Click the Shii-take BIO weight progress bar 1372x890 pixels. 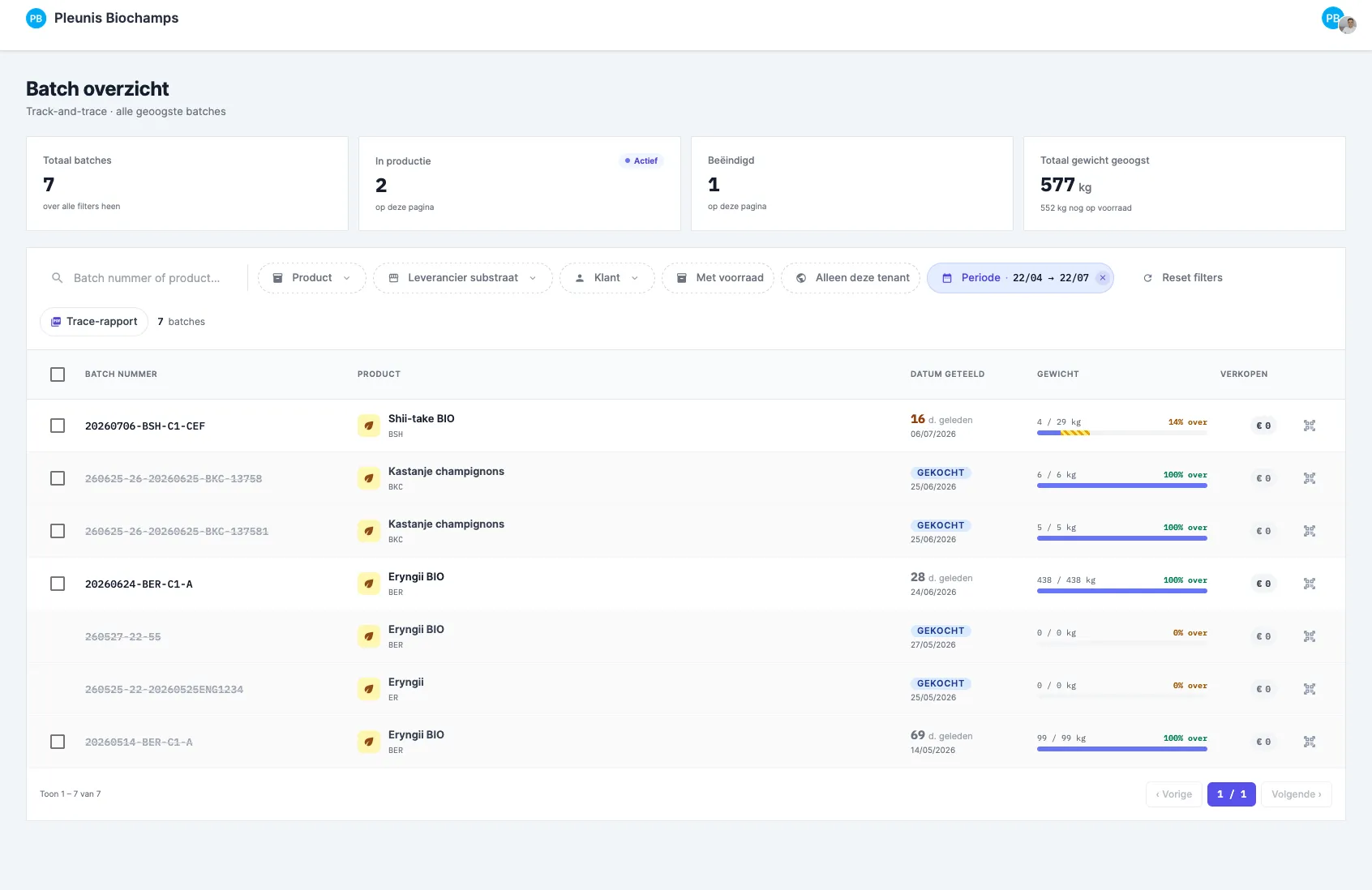[1122, 433]
